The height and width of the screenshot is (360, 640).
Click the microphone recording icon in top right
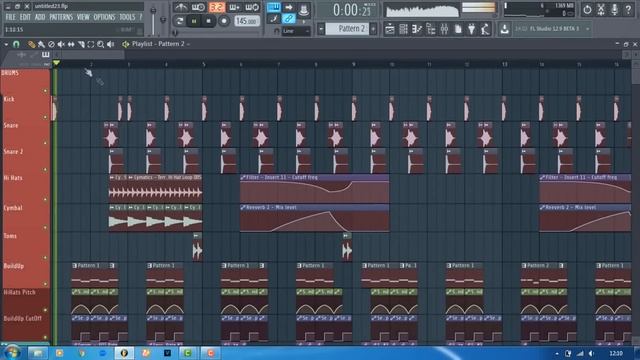[614, 9]
